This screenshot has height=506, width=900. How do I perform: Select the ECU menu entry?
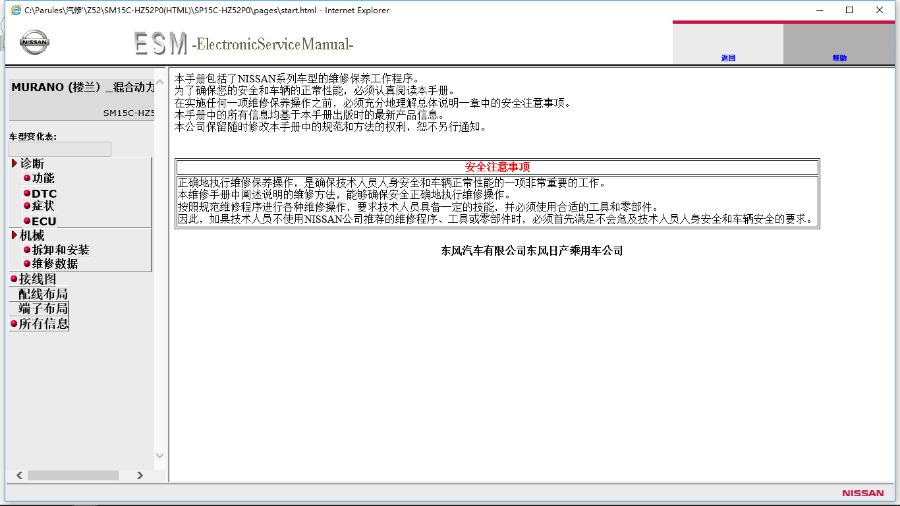click(44, 221)
